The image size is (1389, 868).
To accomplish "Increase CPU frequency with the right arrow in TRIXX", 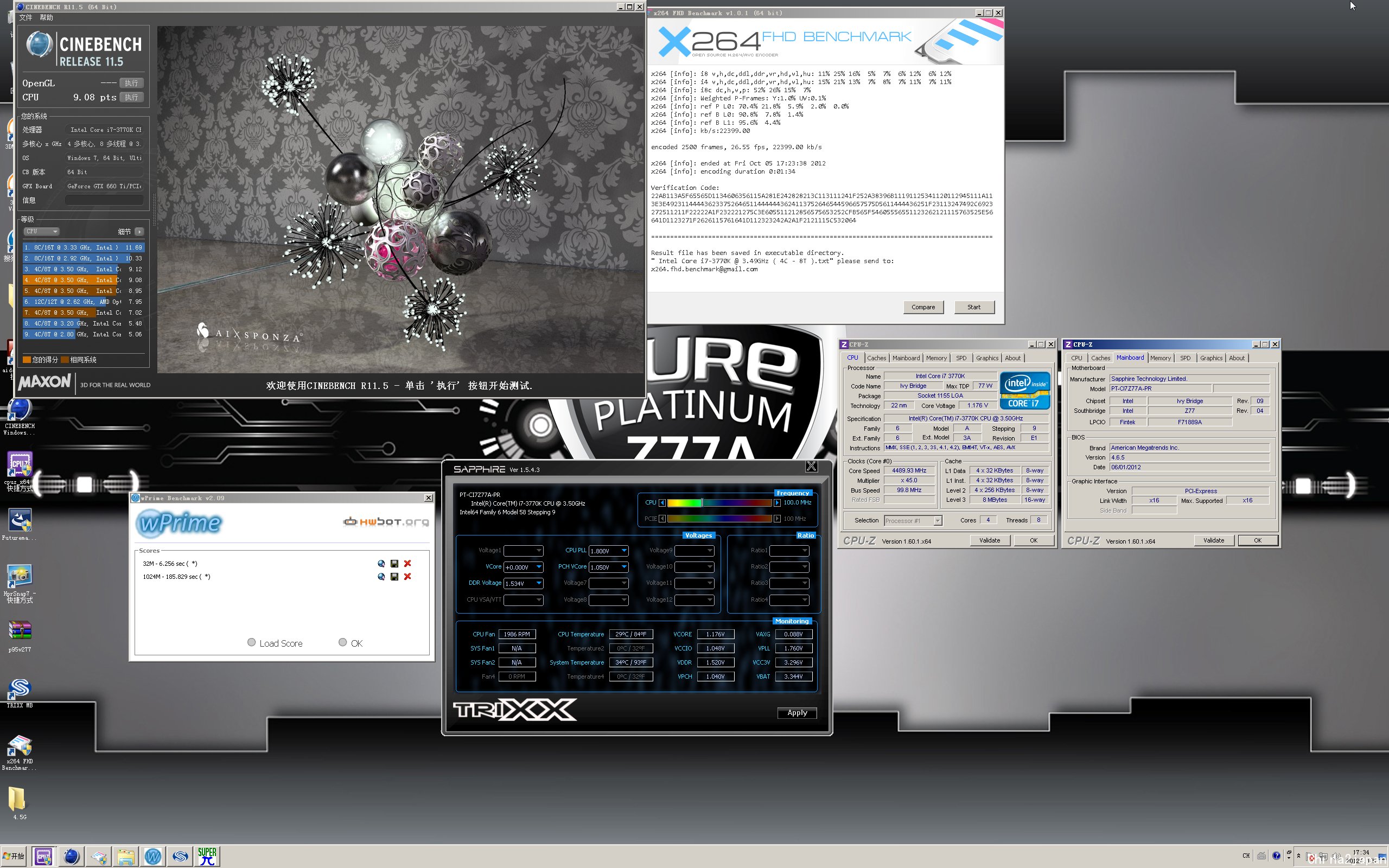I will click(x=777, y=502).
